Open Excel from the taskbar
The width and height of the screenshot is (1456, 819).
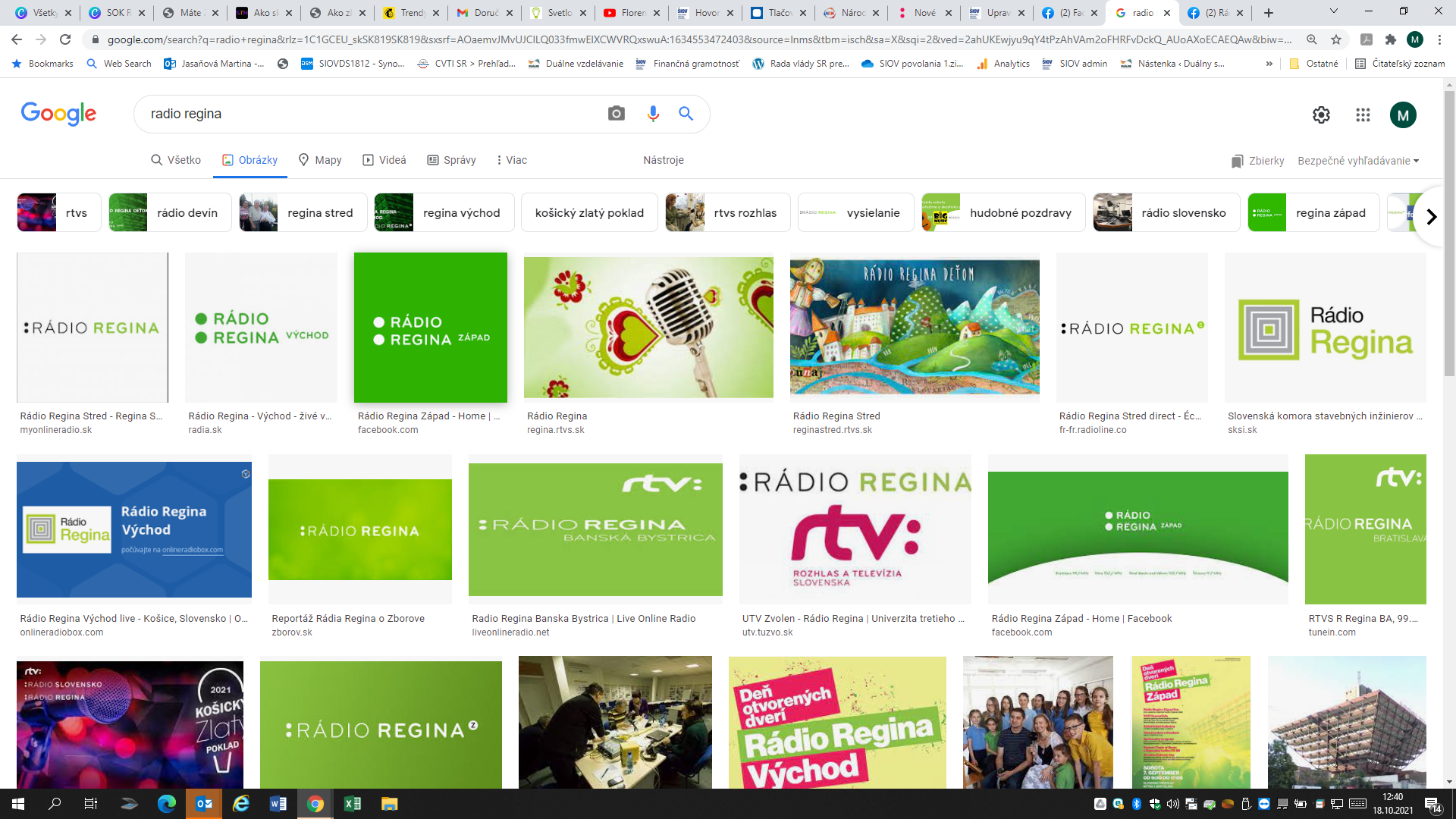(353, 804)
